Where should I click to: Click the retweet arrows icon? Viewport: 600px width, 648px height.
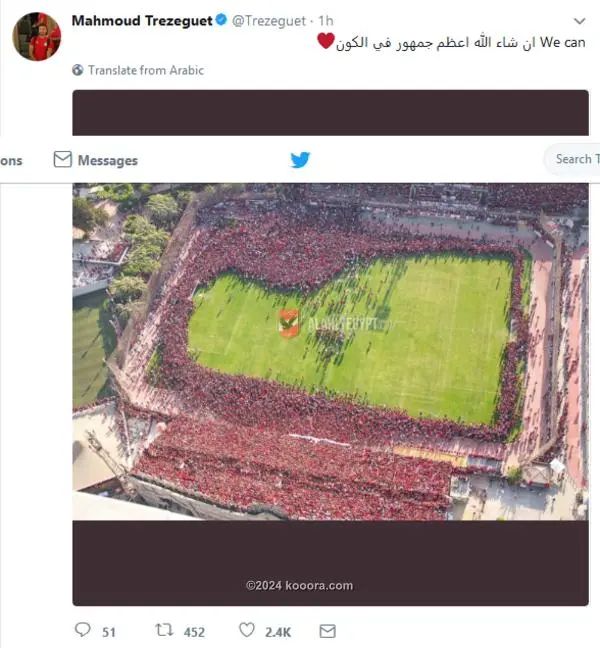click(x=164, y=630)
